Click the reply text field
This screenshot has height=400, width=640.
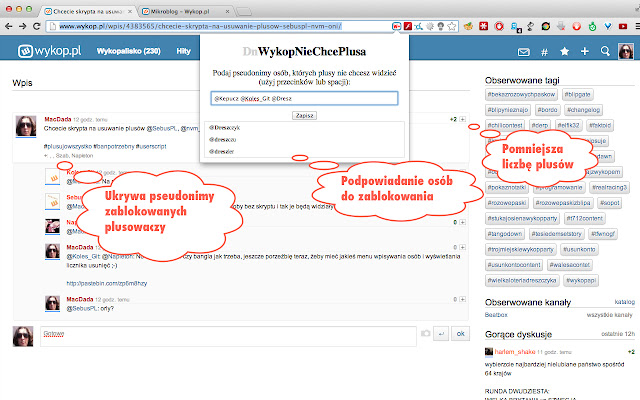[228, 336]
